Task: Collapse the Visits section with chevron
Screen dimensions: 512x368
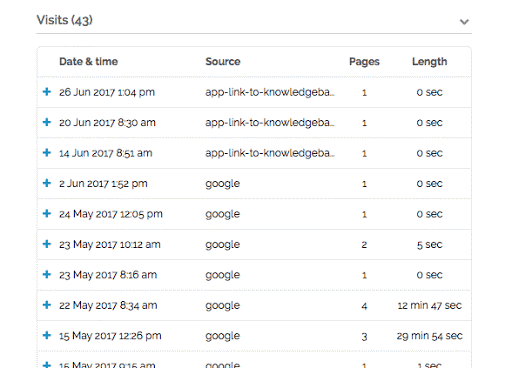Action: pyautogui.click(x=464, y=22)
